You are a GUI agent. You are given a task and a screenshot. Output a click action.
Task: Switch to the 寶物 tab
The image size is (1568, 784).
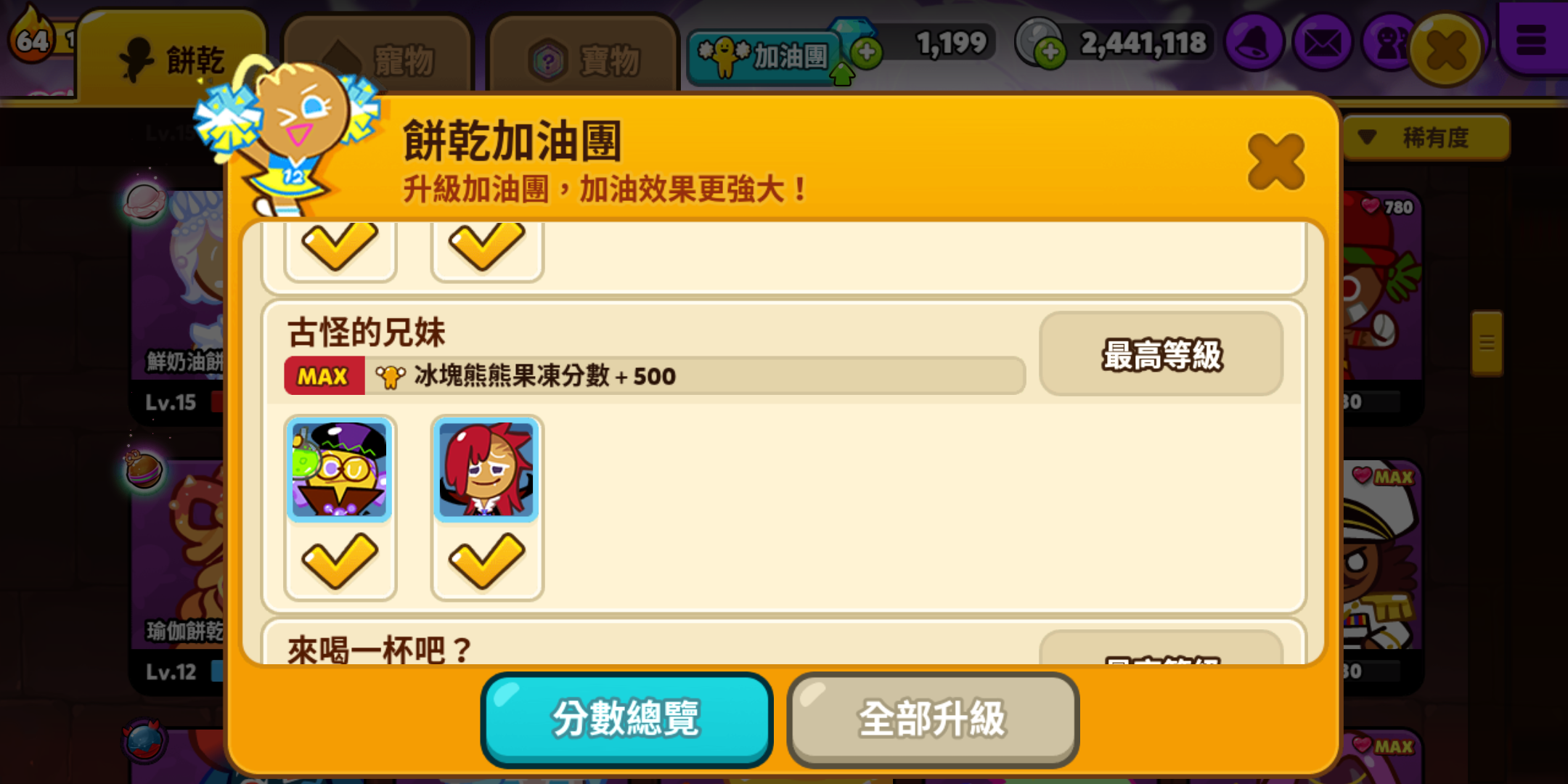[x=584, y=60]
